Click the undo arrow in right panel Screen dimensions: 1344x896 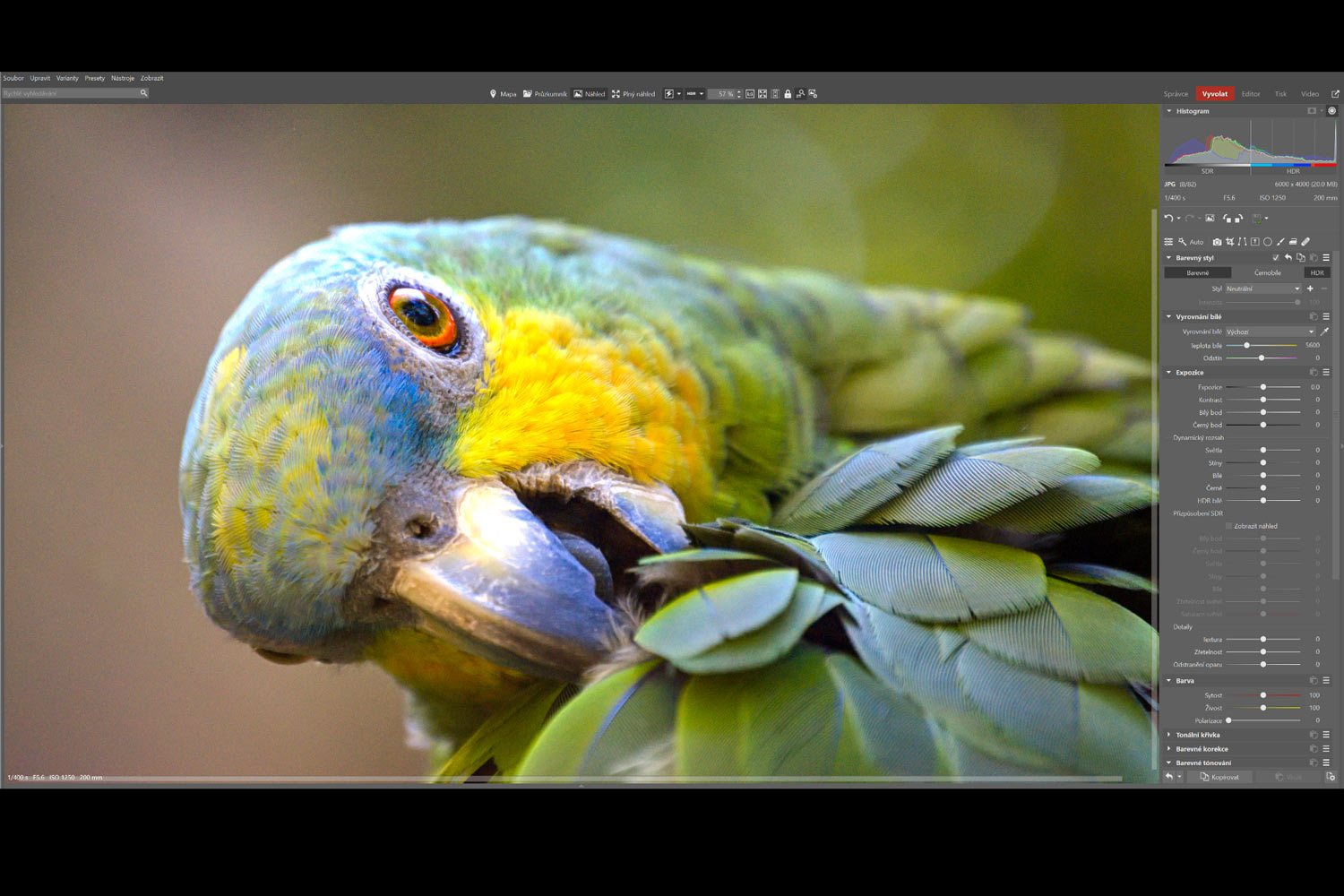coord(1168,218)
